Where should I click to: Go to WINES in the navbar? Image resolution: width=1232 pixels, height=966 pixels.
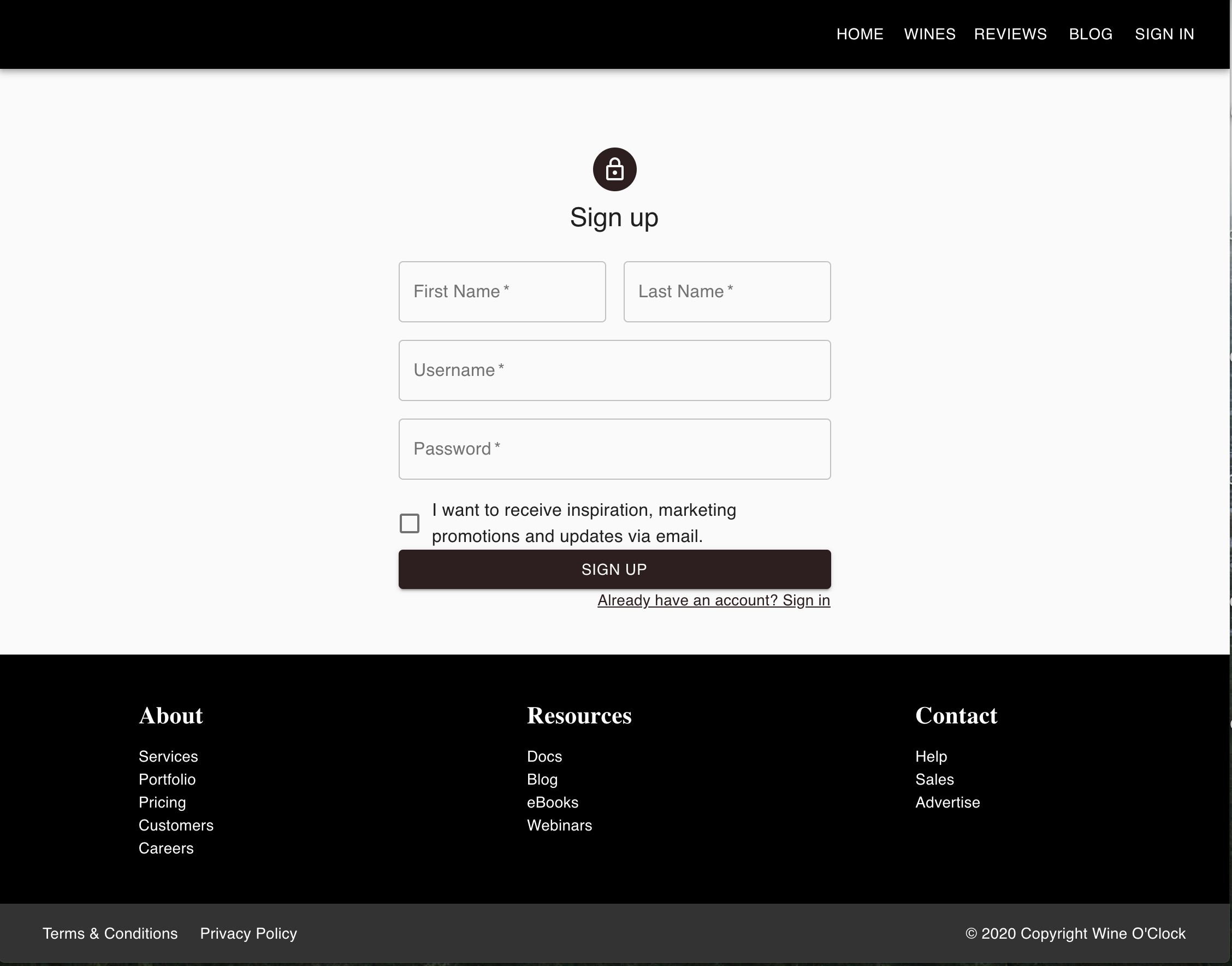(929, 34)
